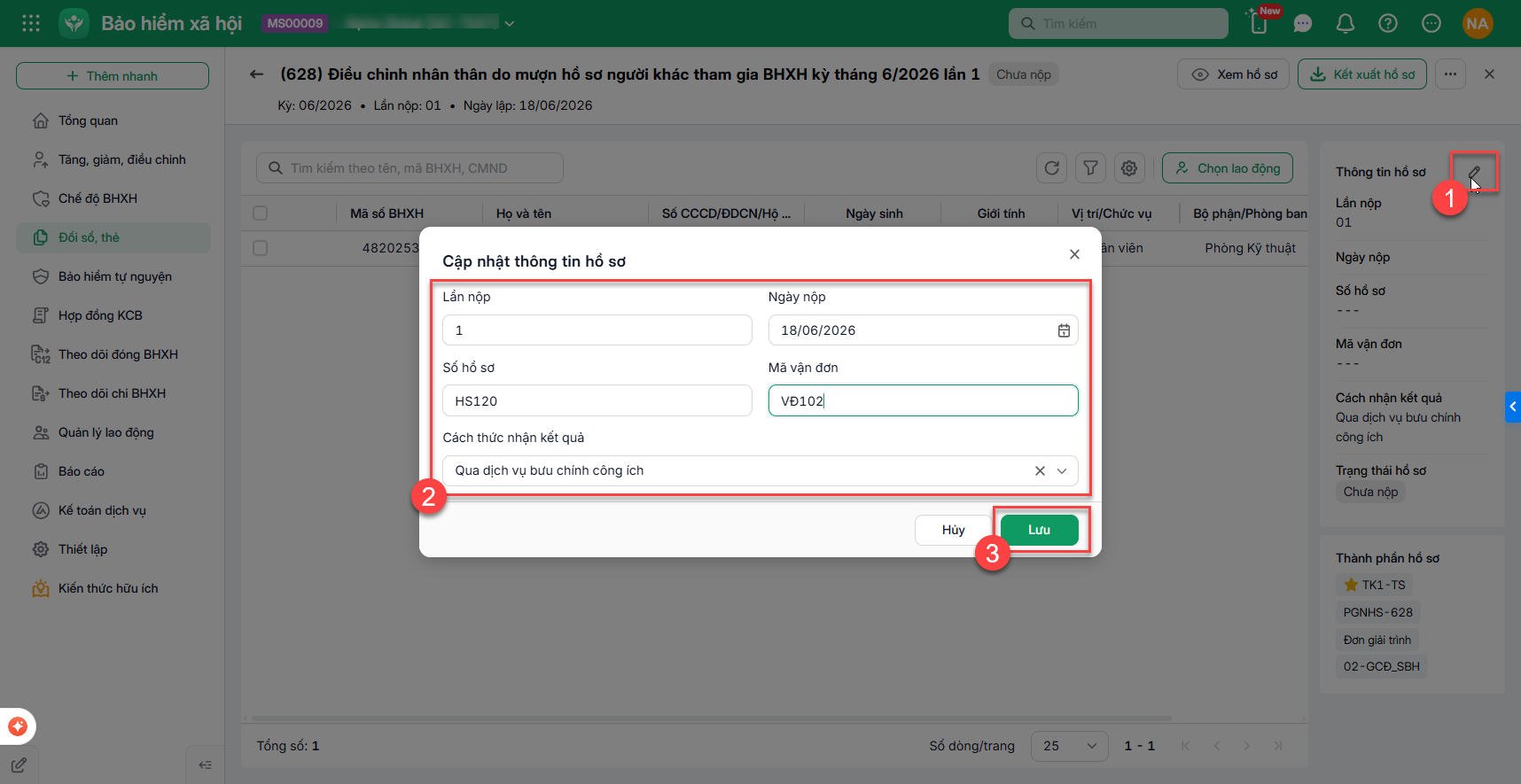Open the three-dot more actions button
The image size is (1521, 784).
point(1450,74)
